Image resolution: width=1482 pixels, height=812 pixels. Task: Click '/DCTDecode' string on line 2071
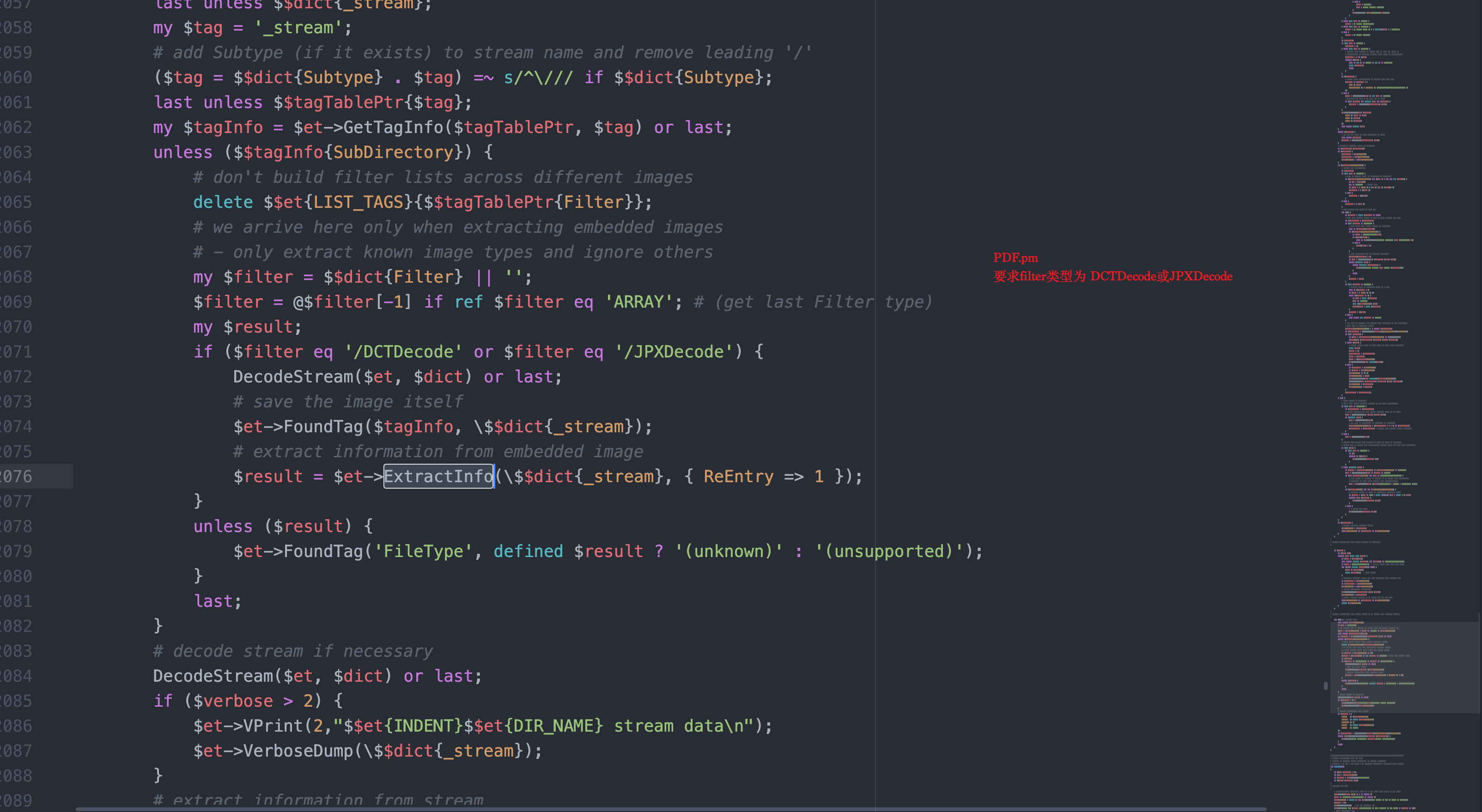tap(403, 351)
